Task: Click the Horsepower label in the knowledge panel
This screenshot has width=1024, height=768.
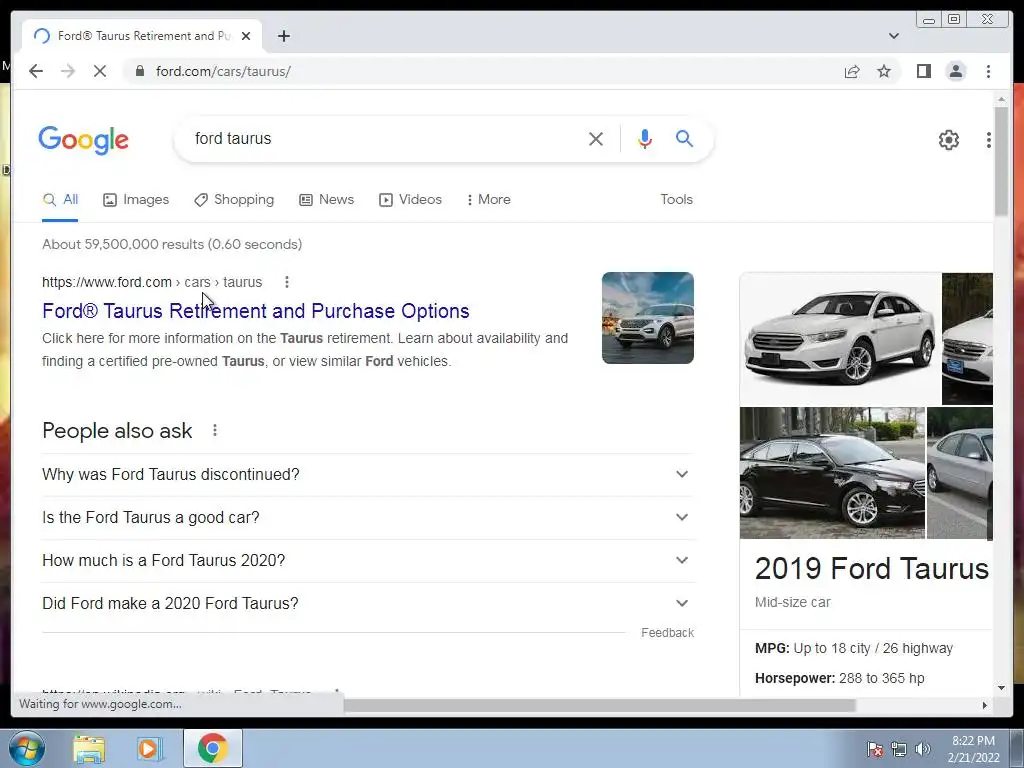Action: [795, 679]
